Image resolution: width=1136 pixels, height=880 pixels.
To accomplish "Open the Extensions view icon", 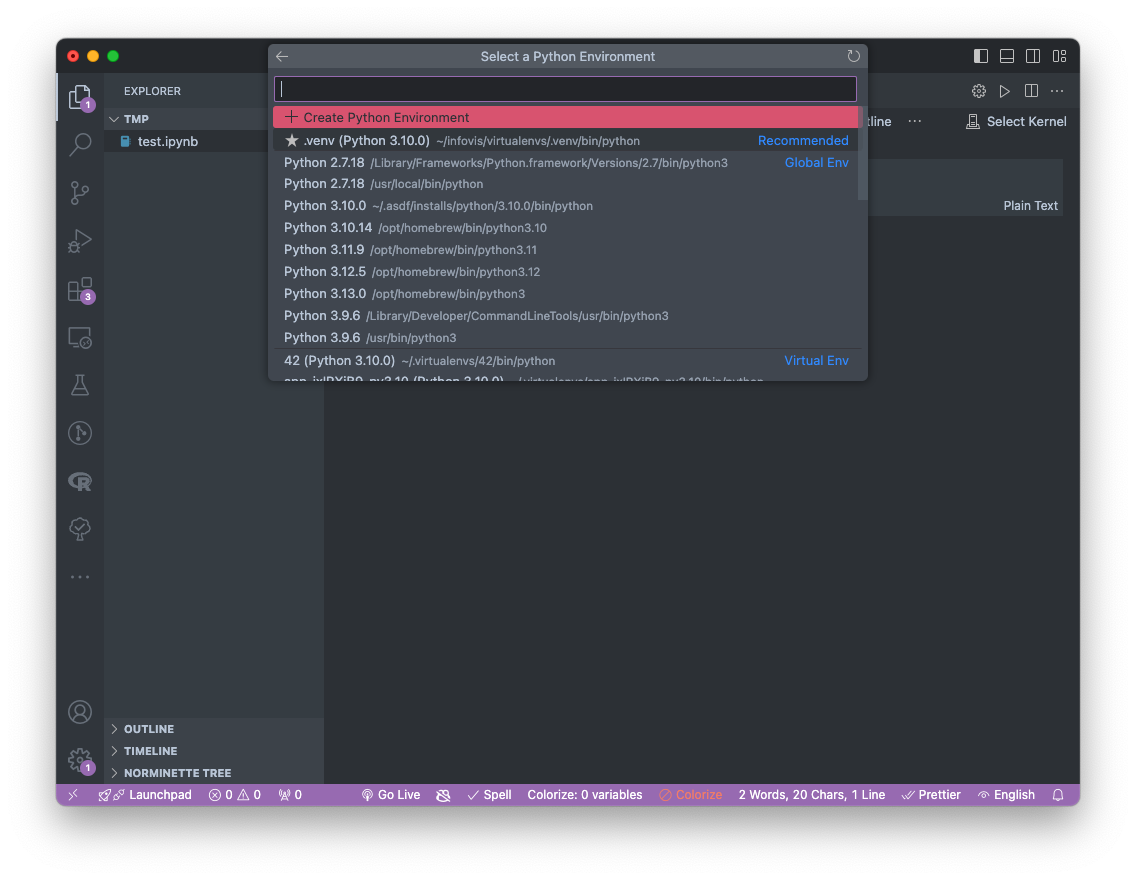I will (x=80, y=290).
